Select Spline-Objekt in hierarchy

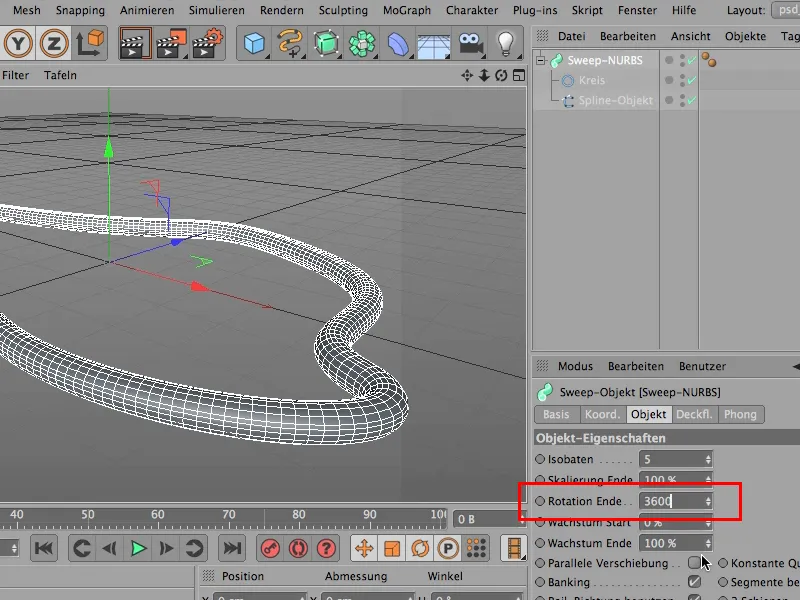[615, 101]
